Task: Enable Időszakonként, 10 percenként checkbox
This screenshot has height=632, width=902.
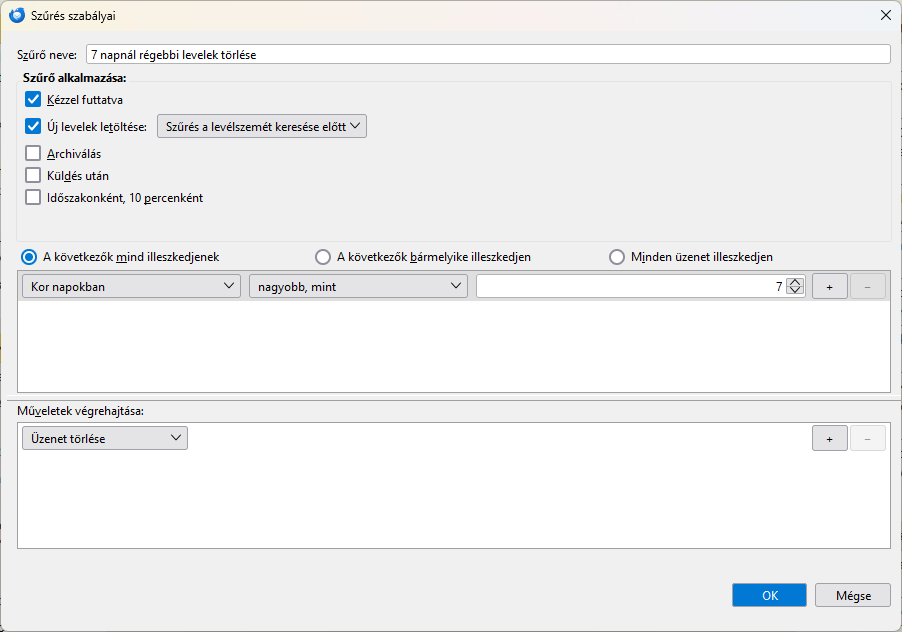Action: coord(33,197)
